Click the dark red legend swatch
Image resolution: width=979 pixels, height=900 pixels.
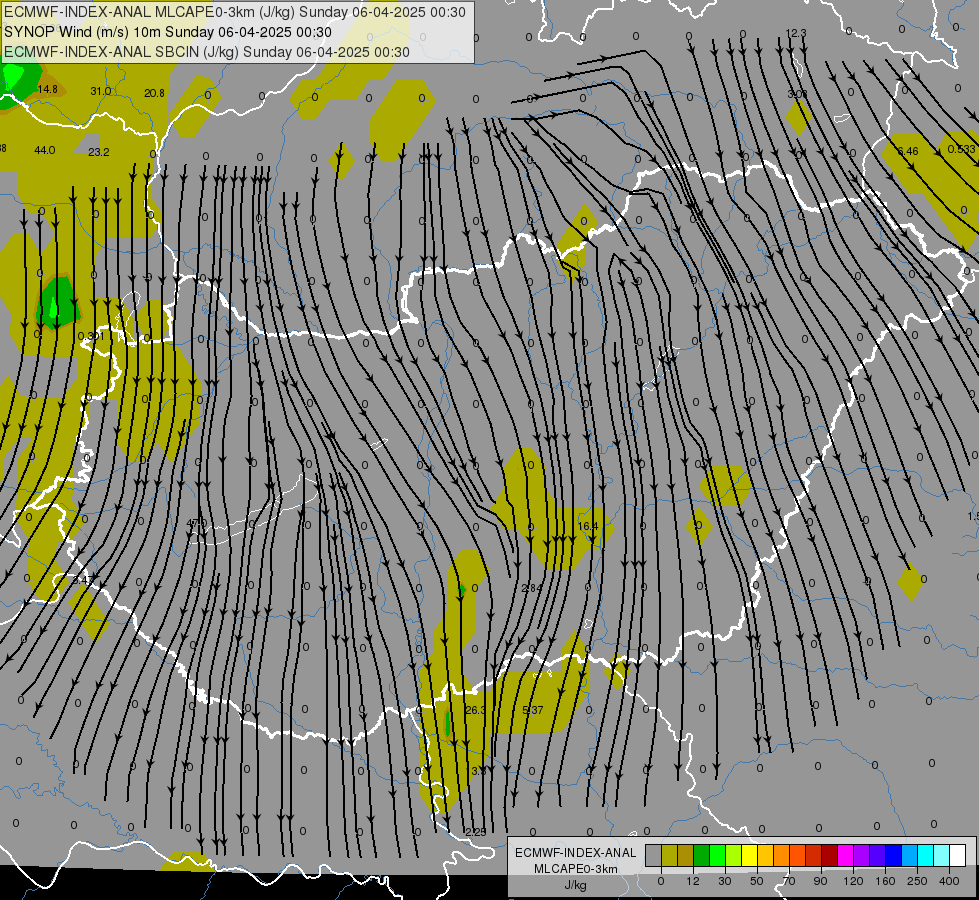[x=829, y=855]
